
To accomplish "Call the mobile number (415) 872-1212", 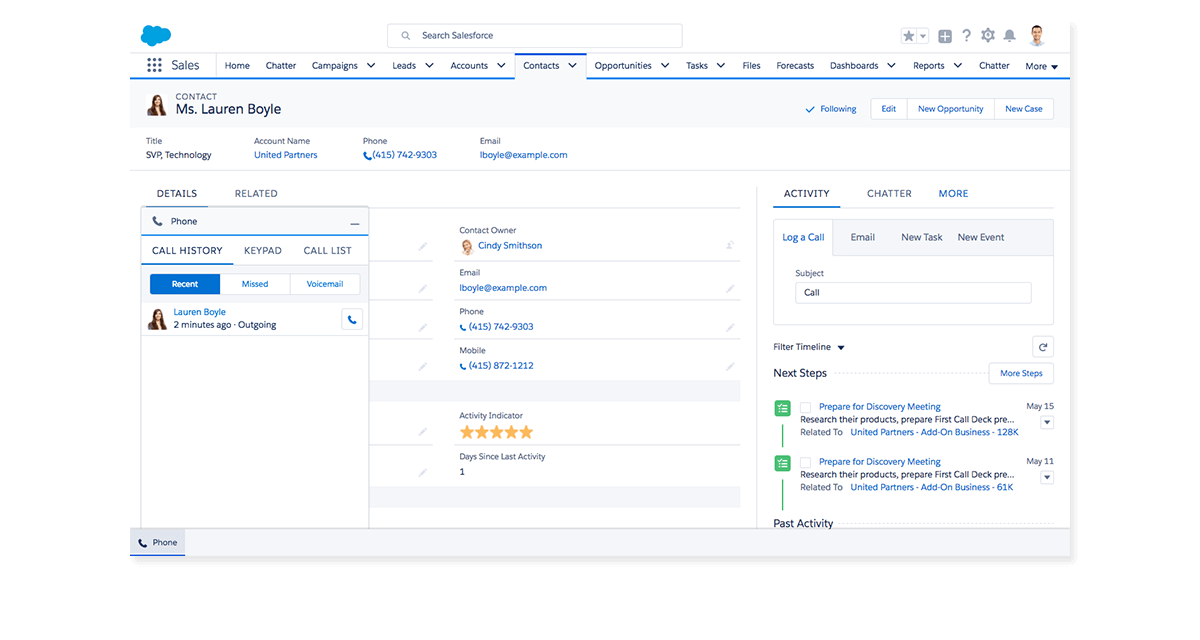I will point(501,366).
